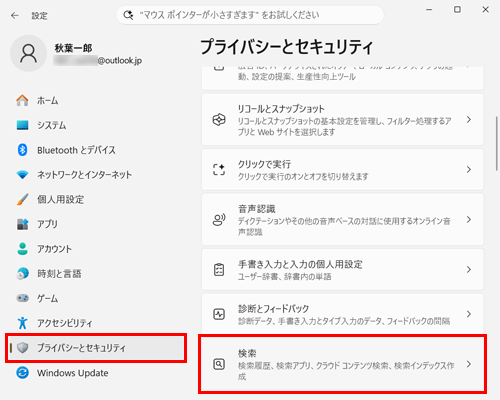Image resolution: width=500 pixels, height=400 pixels.
Task: Select Windows Update in sidebar
Action: point(95,373)
